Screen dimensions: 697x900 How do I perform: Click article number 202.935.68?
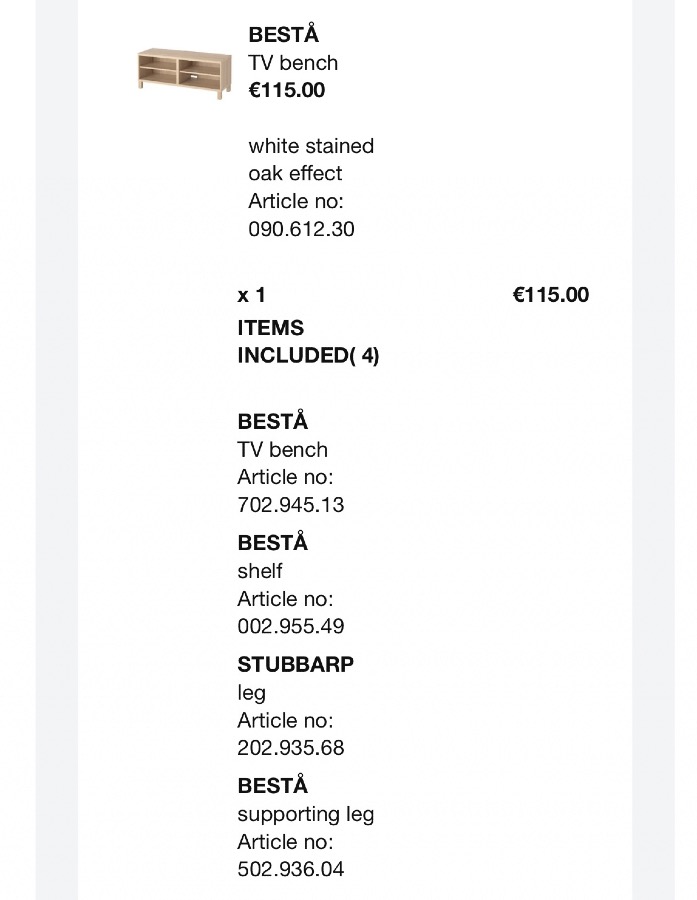pyautogui.click(x=291, y=748)
